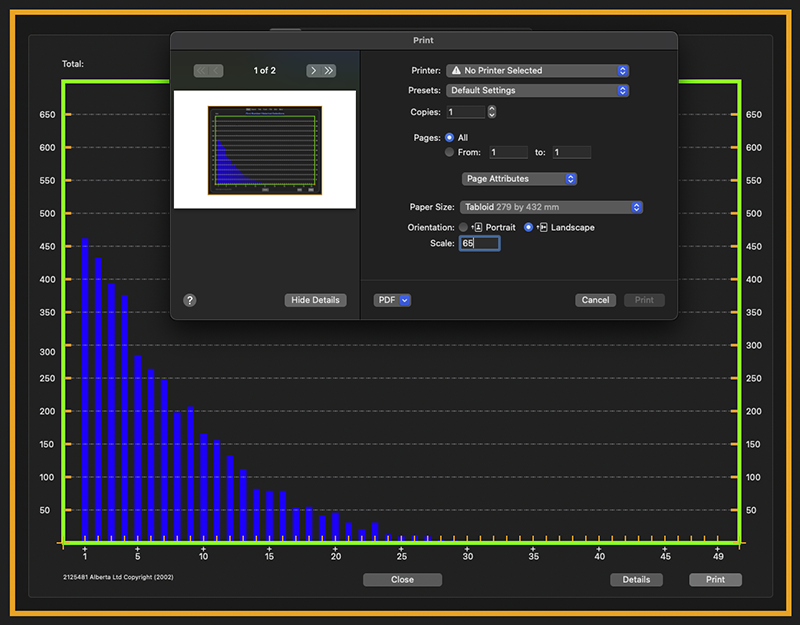
Task: Click the print preview thumbnail
Action: [265, 150]
